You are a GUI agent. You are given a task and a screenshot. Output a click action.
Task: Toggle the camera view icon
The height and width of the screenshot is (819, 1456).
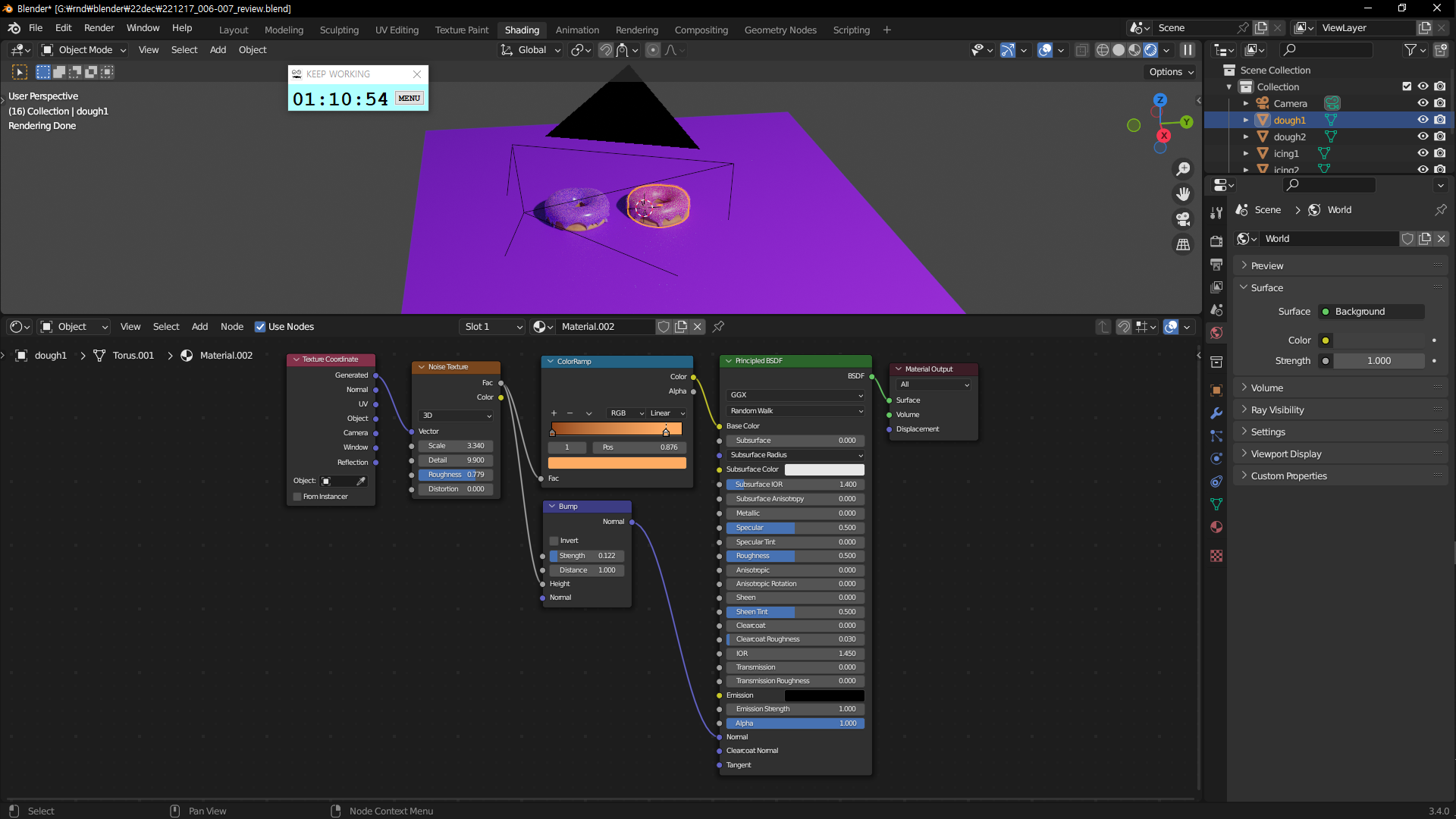(x=1183, y=219)
